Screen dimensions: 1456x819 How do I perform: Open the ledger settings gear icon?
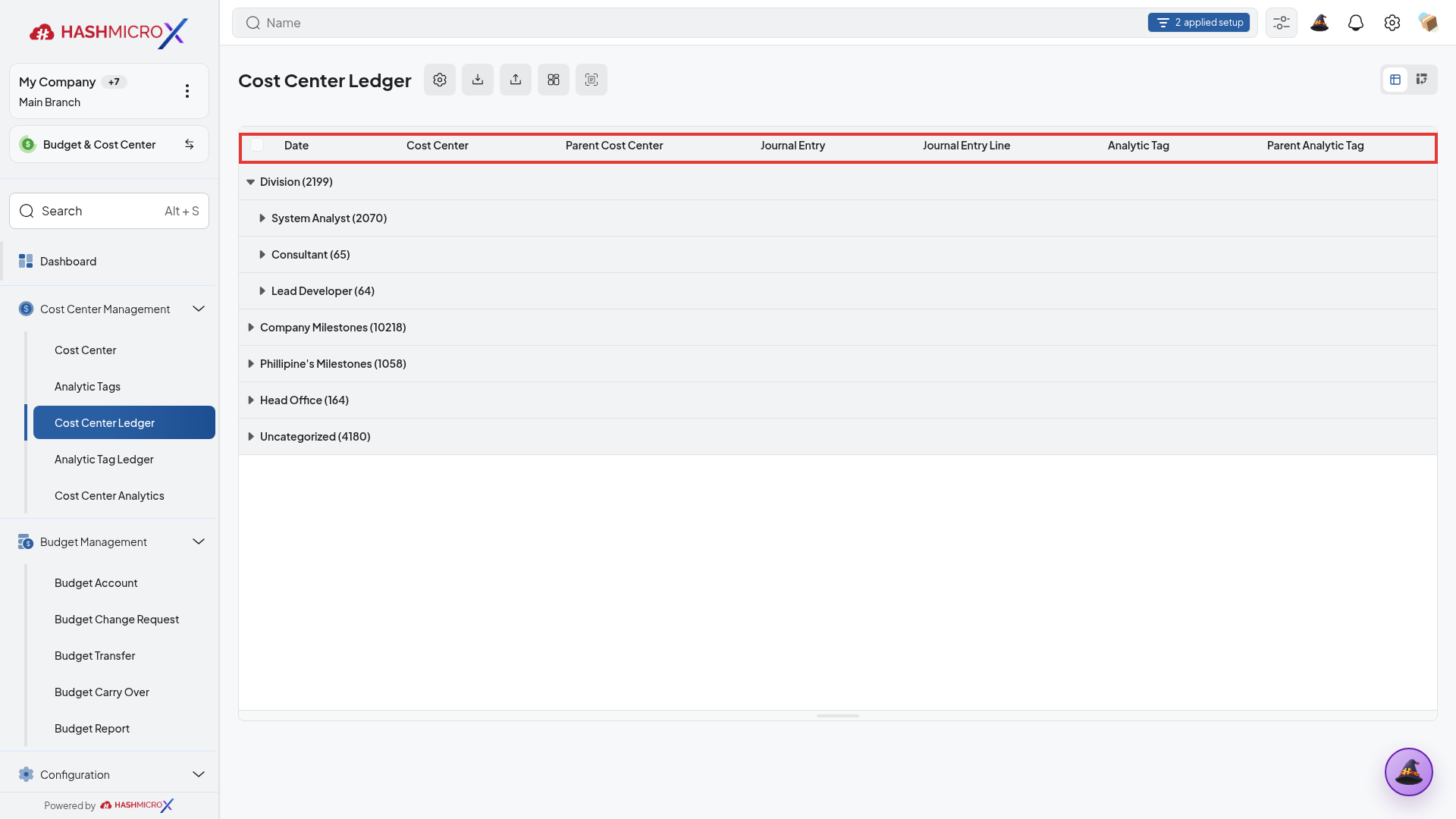(x=440, y=80)
